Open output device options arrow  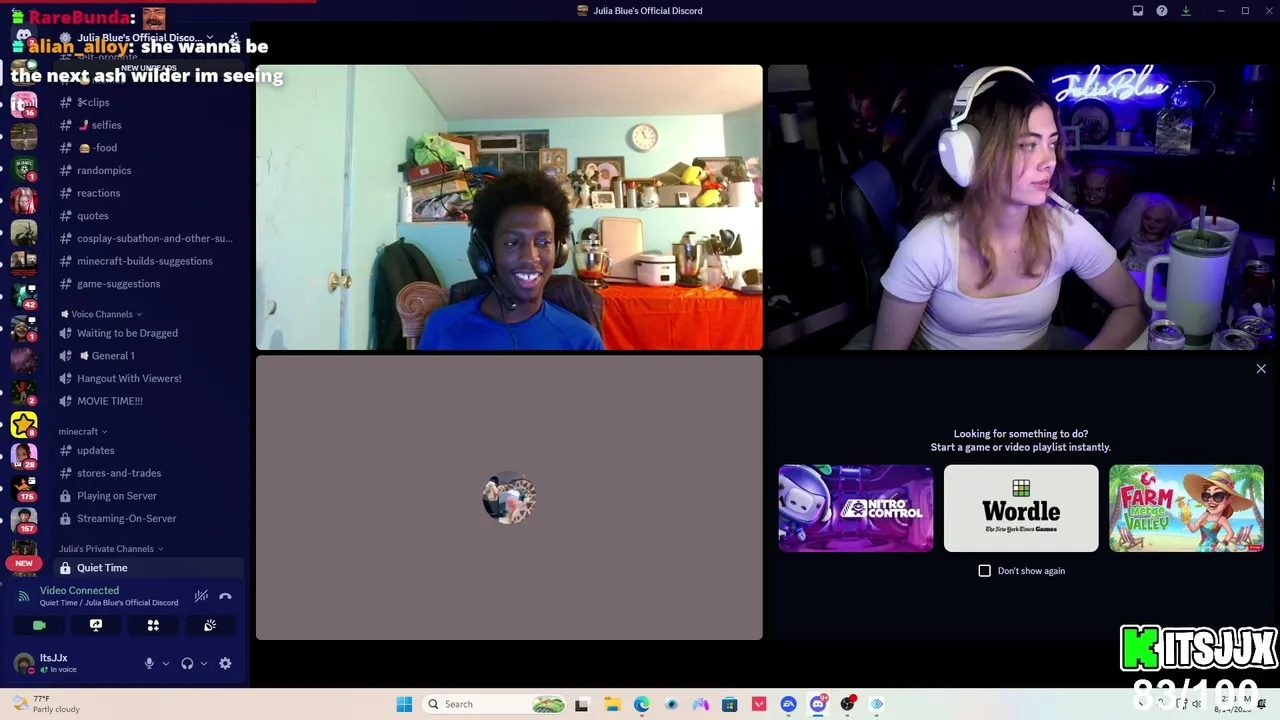coord(204,663)
